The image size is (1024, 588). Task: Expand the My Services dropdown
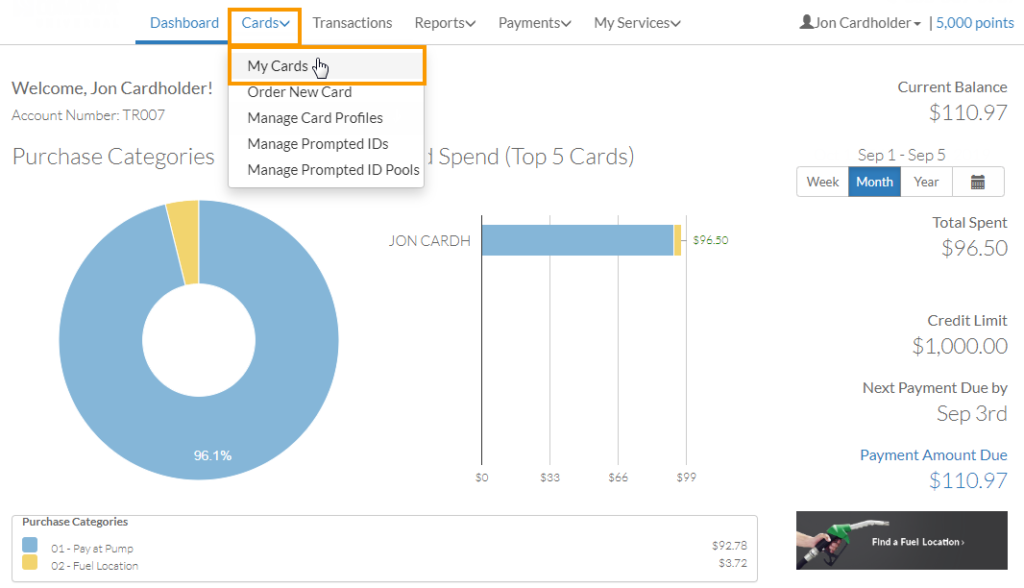[x=637, y=23]
